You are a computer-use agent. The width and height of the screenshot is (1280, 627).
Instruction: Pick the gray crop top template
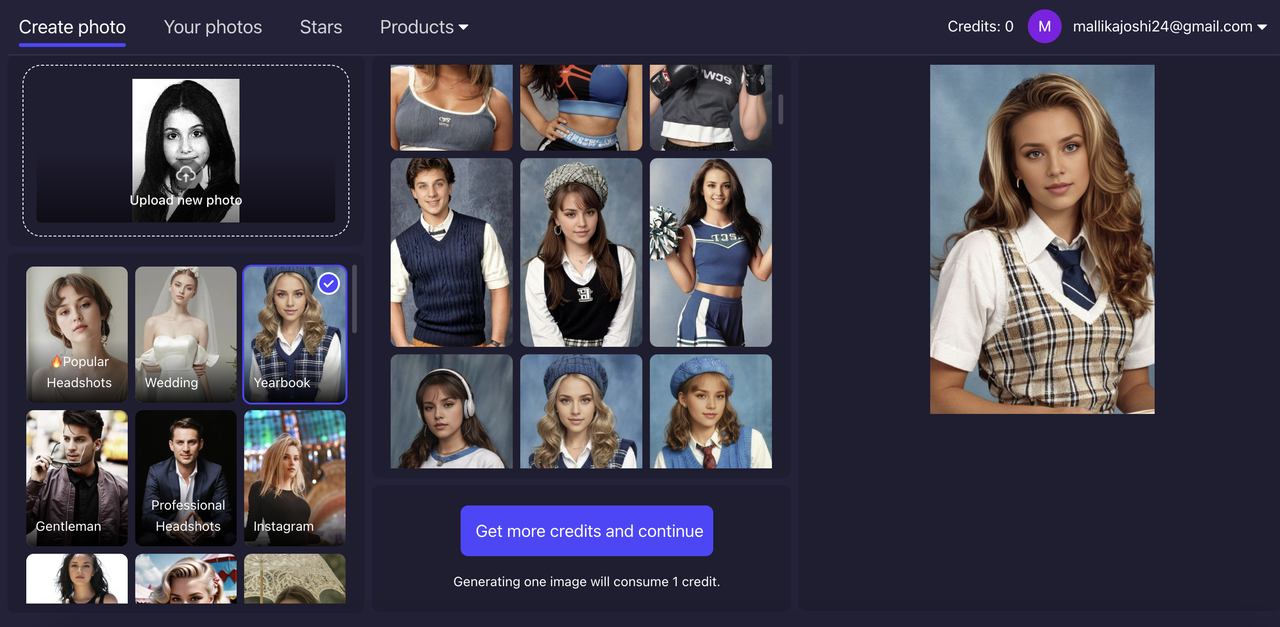(451, 107)
